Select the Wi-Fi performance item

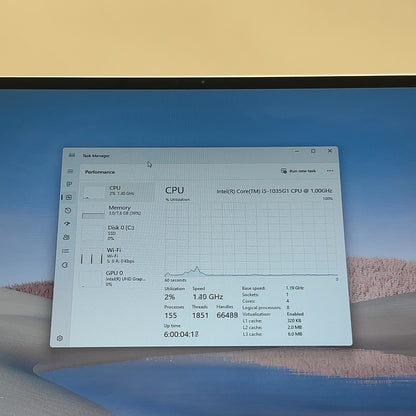(x=115, y=255)
